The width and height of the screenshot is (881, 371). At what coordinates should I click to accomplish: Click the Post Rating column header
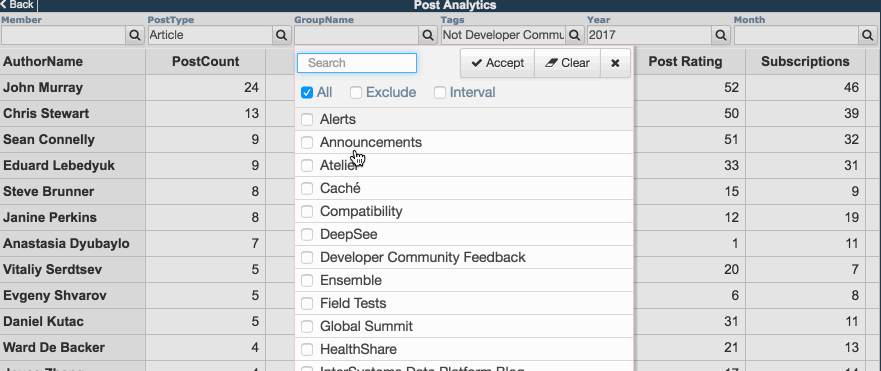point(685,61)
